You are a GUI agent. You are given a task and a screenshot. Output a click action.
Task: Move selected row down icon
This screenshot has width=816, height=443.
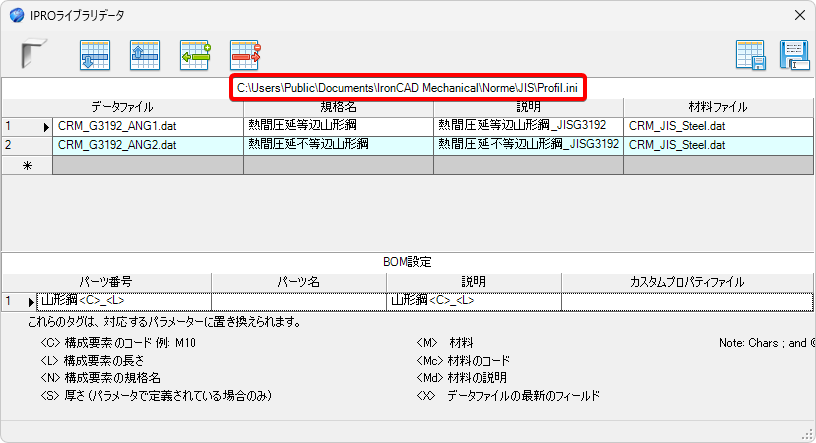pos(95,55)
